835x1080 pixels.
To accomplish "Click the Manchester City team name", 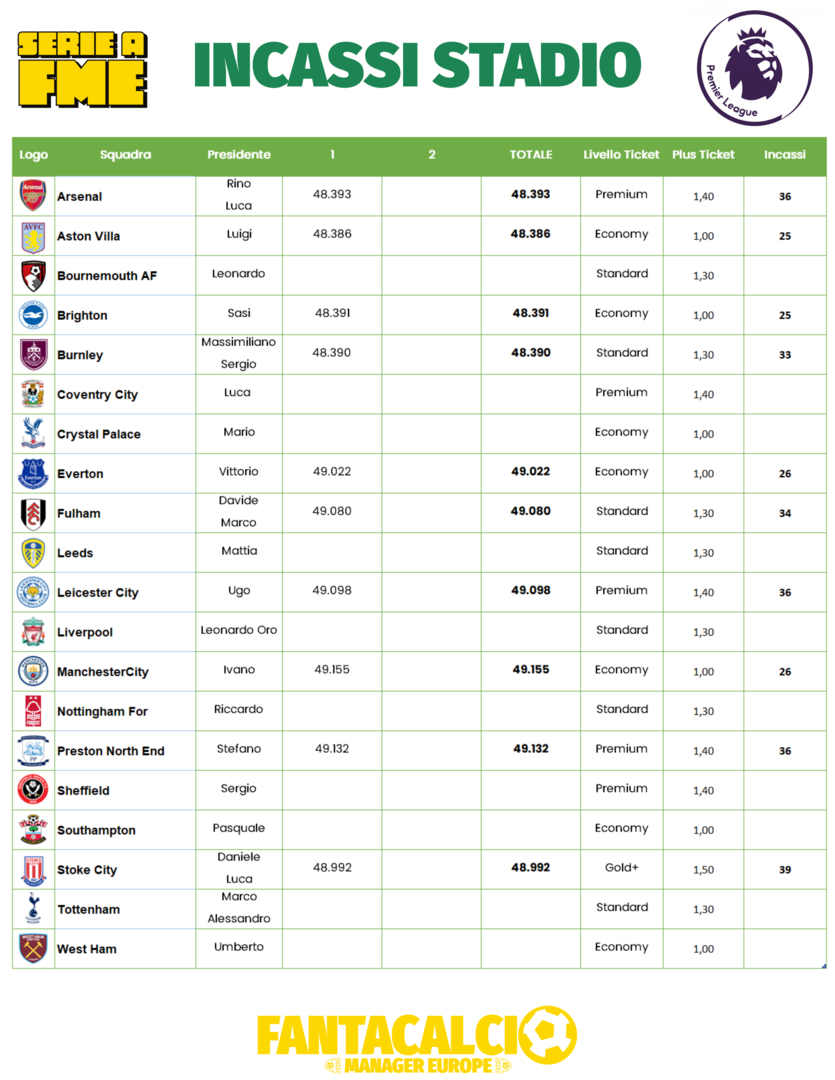I will coord(102,672).
